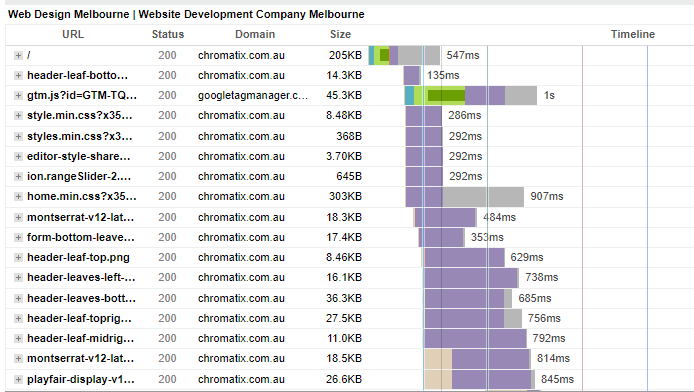Expand the editor-style-share request row
The image size is (694, 392).
18,156
